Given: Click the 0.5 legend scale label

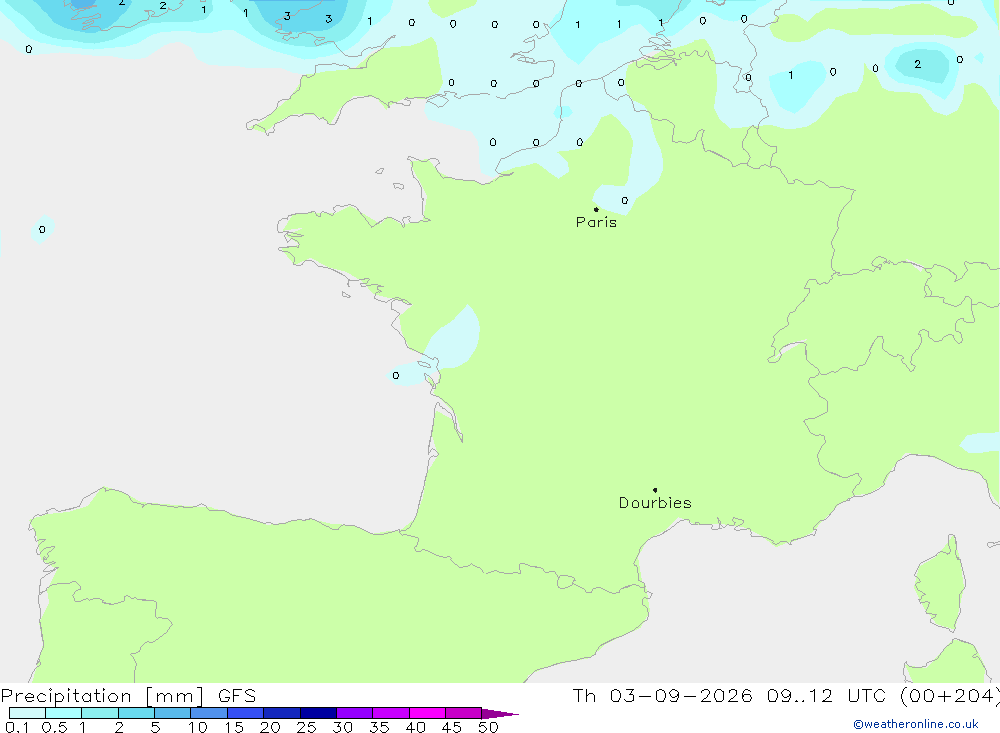Looking at the screenshot, I should pyautogui.click(x=54, y=727).
